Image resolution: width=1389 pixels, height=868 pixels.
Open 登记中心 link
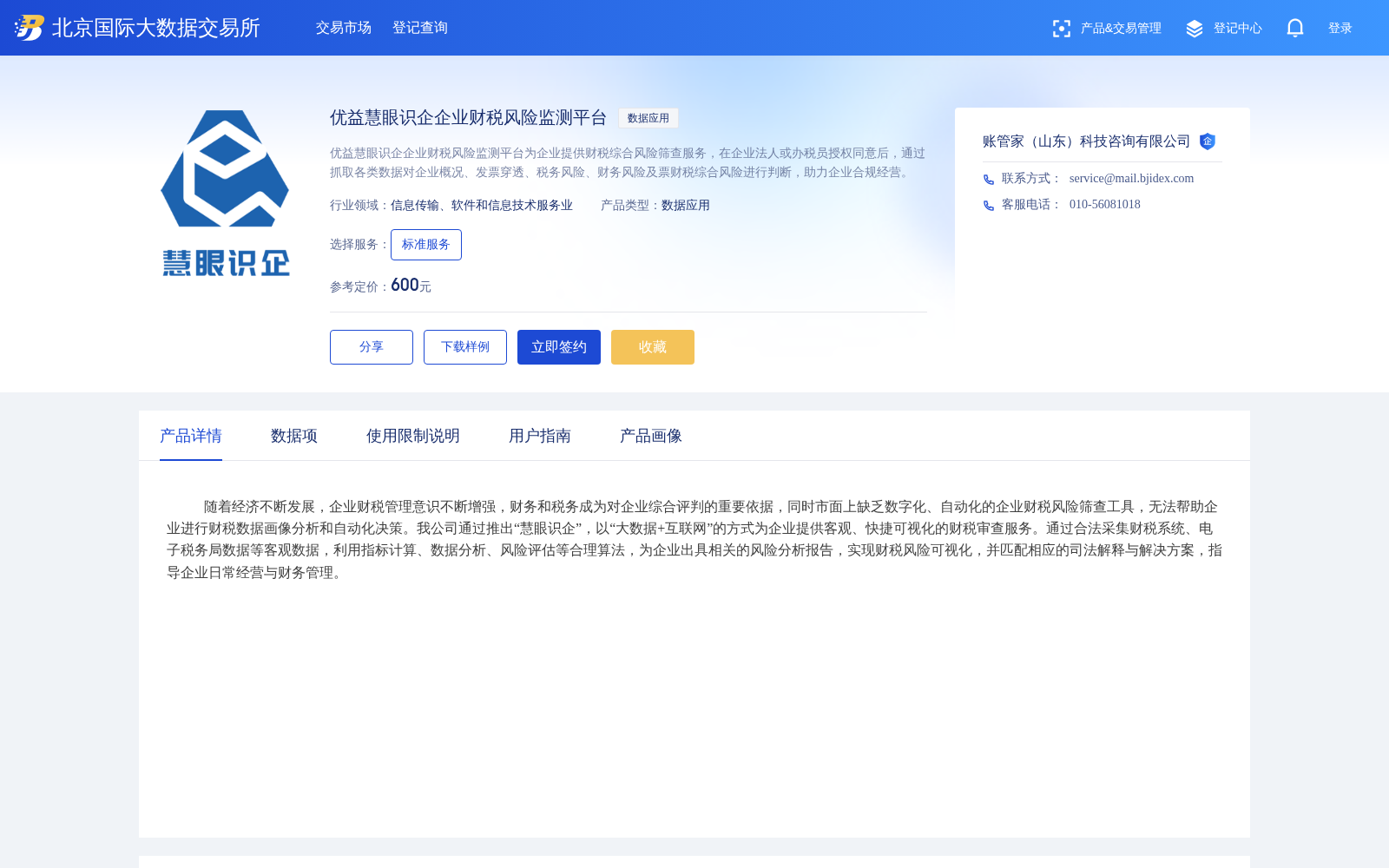1238,29
